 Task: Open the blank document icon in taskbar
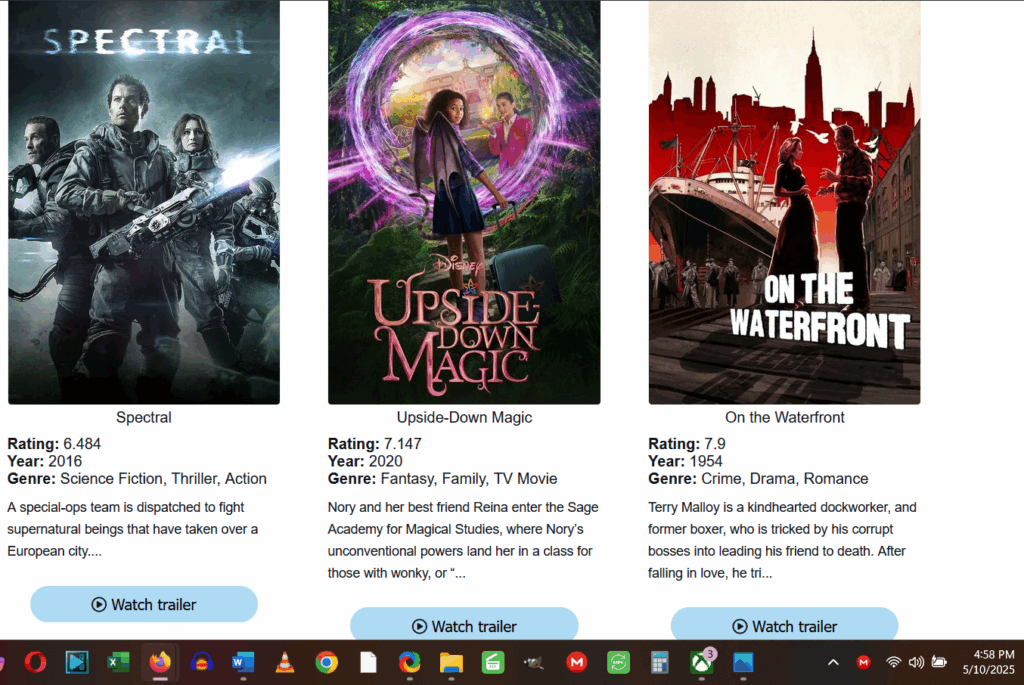(x=368, y=662)
